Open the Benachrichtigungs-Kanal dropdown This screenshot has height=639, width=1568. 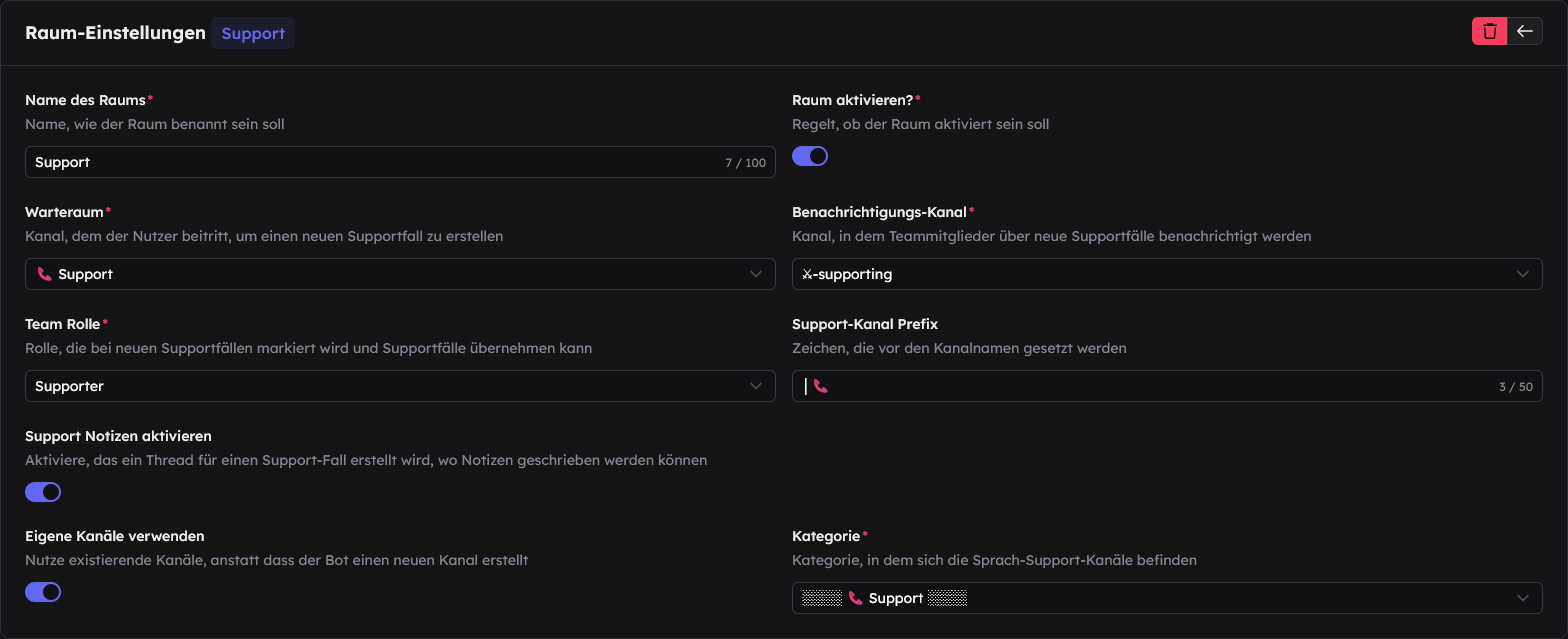1167,274
